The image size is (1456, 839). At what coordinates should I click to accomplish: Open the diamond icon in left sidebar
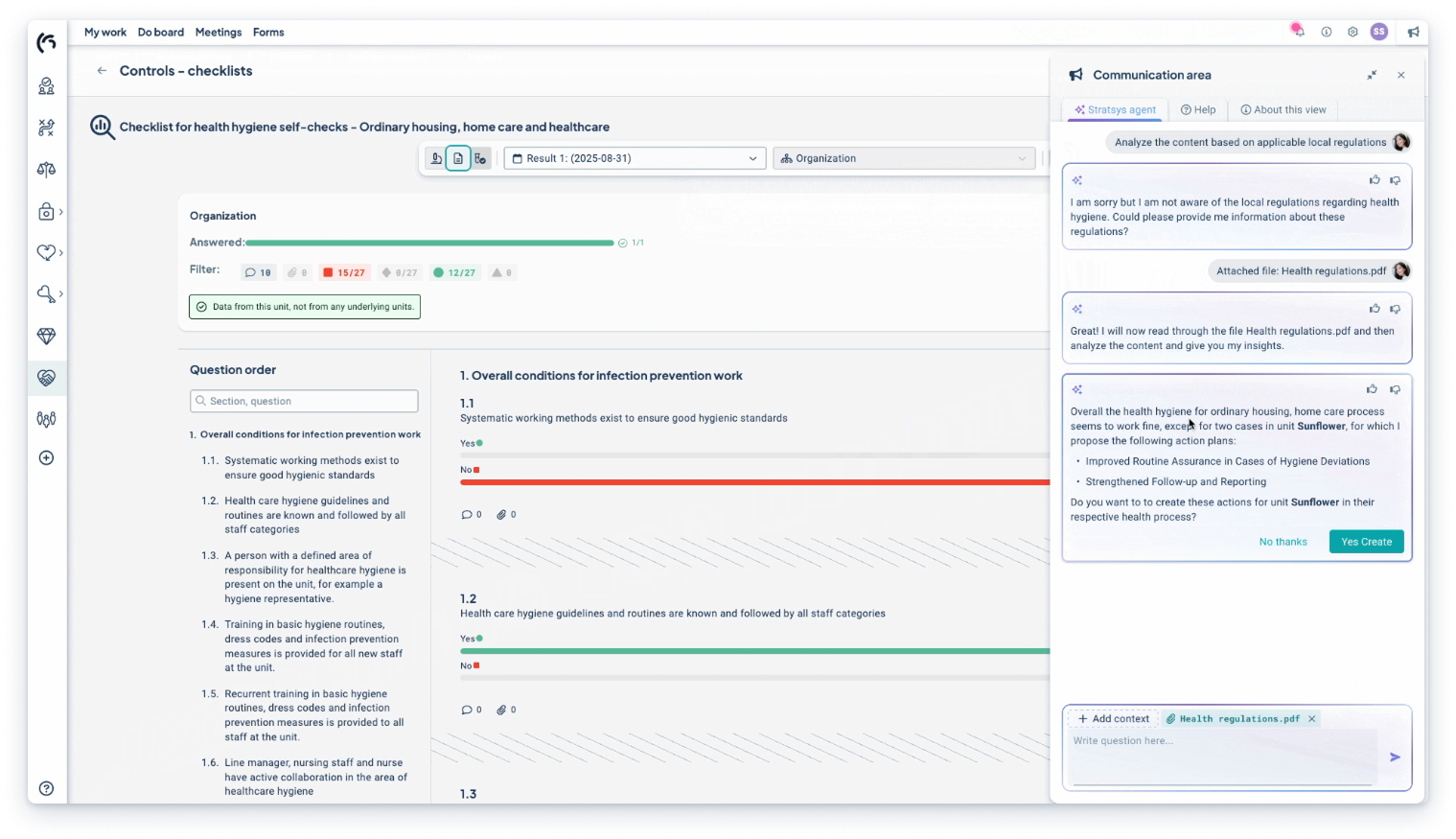click(x=46, y=337)
